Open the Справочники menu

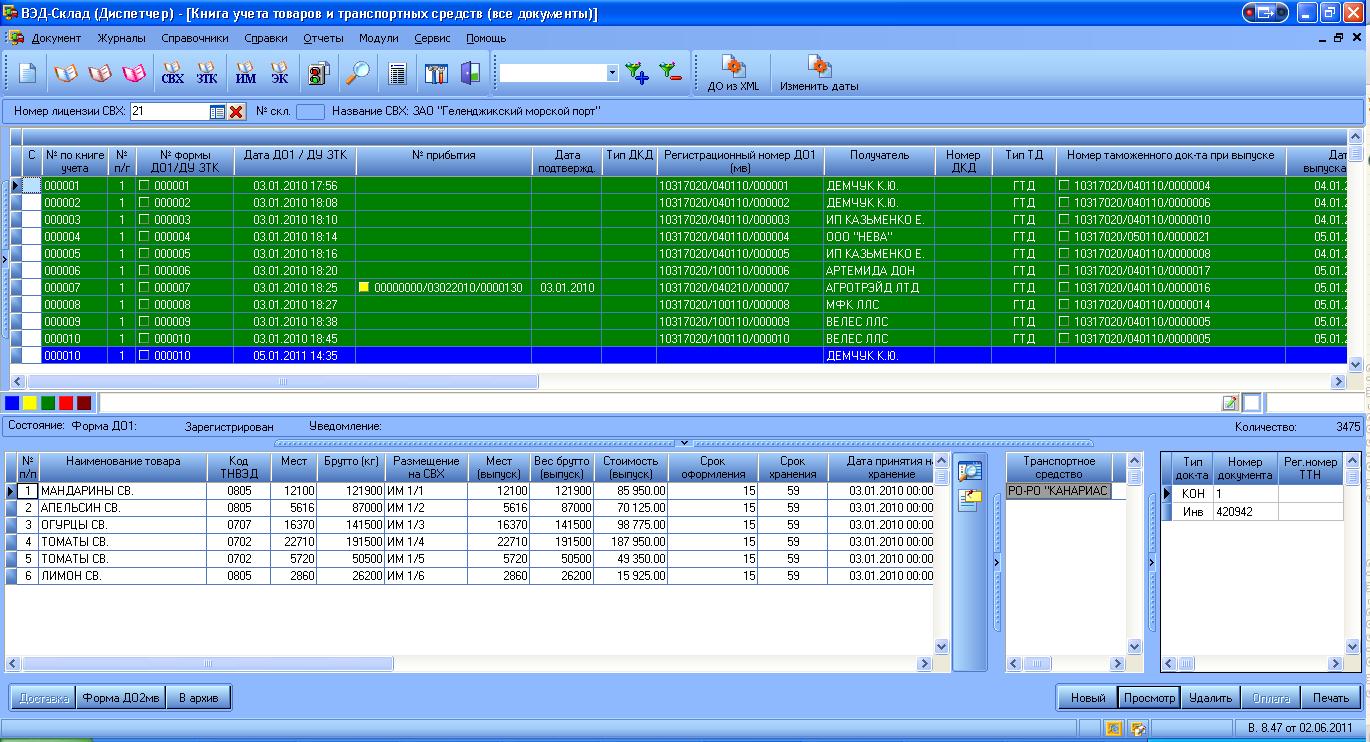pyautogui.click(x=195, y=38)
